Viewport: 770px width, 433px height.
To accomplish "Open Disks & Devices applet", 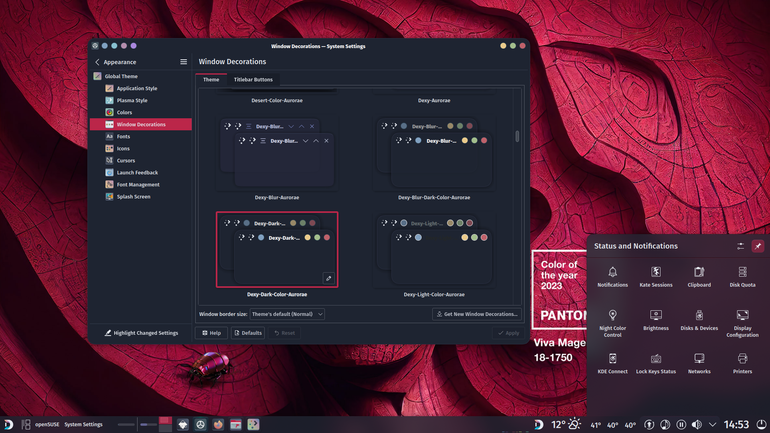I will 699,320.
